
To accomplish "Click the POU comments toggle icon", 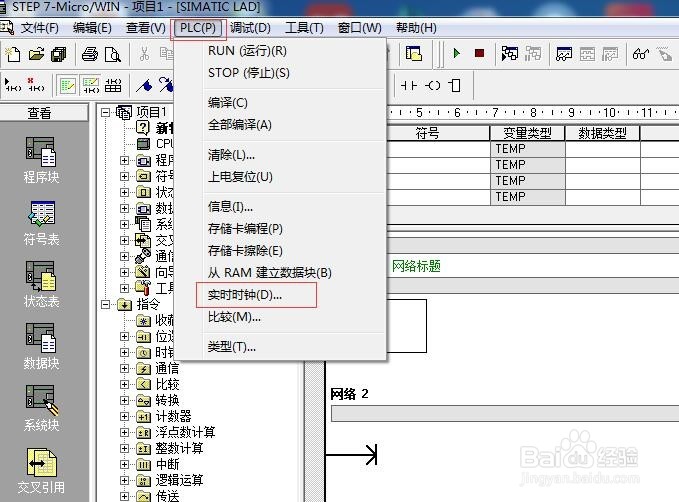I will click(68, 85).
